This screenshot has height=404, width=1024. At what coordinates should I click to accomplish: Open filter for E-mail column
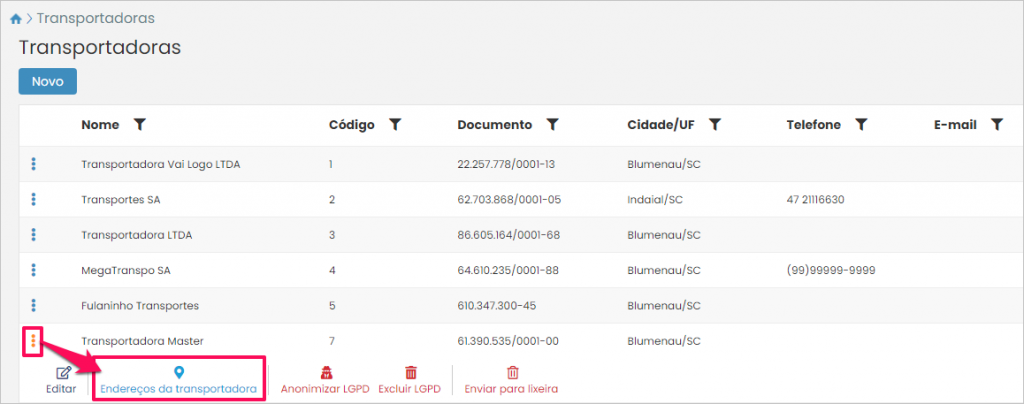(997, 125)
